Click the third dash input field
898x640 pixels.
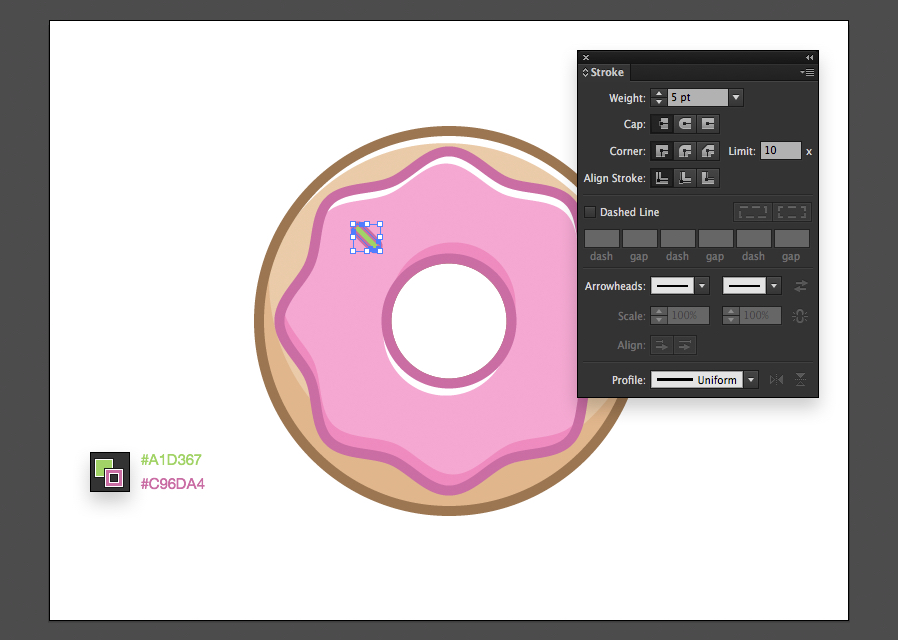pos(754,238)
